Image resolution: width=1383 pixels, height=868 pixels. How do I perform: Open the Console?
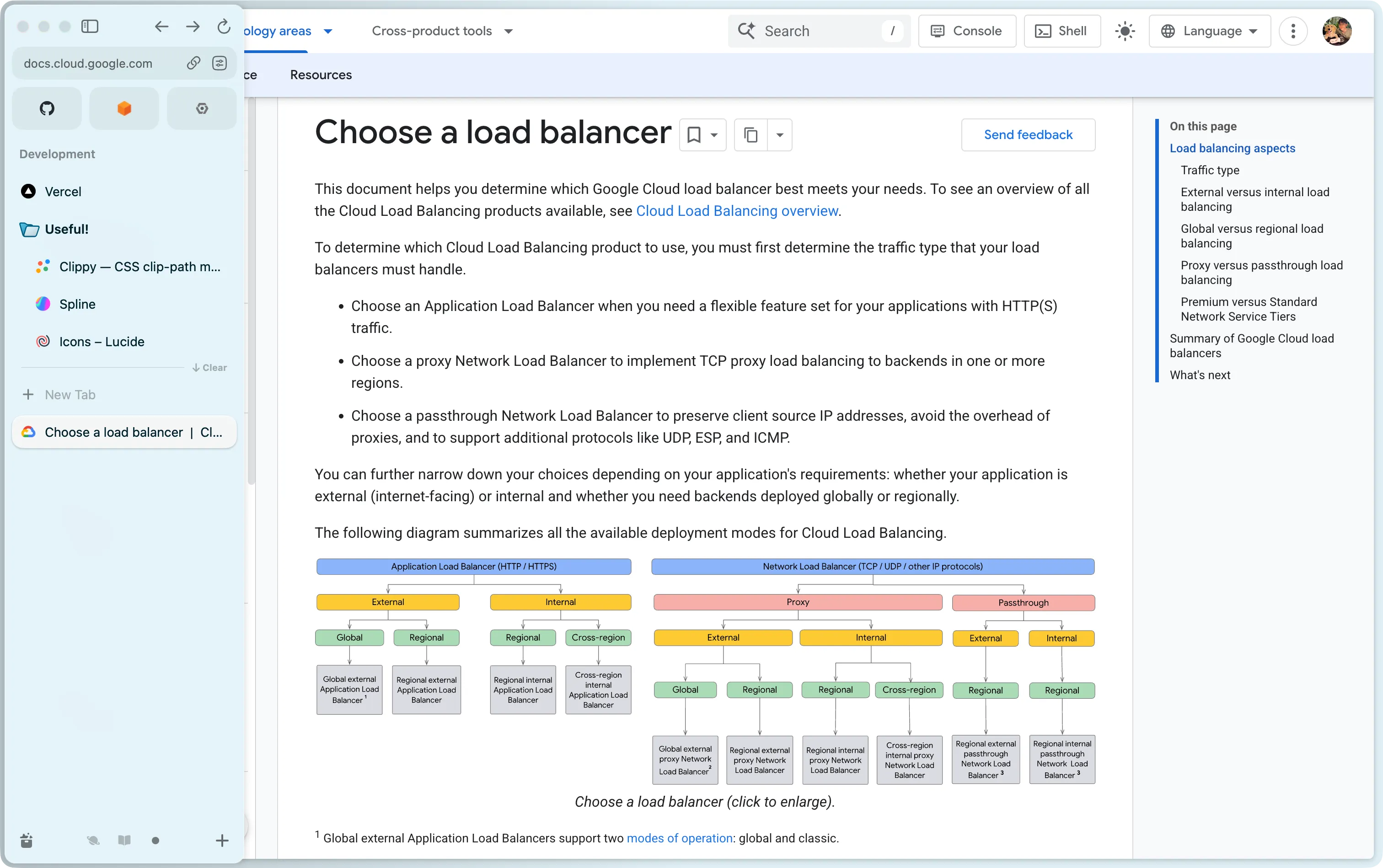967,31
